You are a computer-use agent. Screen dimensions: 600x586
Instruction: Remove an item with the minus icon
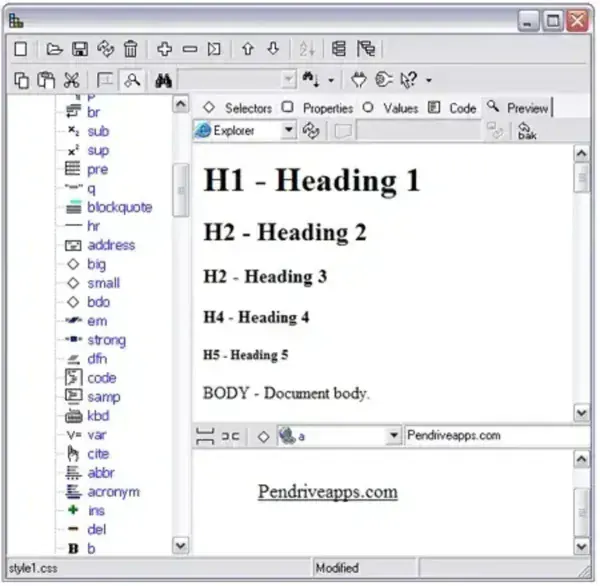[x=190, y=49]
